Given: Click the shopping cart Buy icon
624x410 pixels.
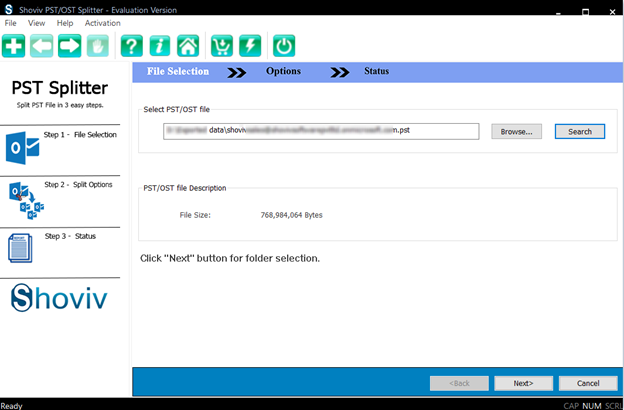Looking at the screenshot, I should (222, 46).
